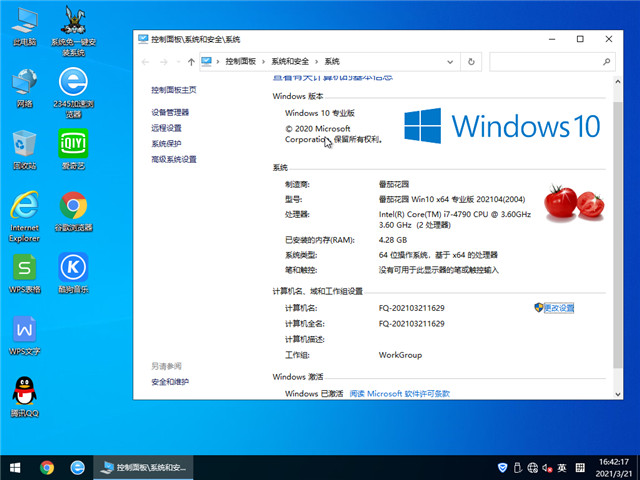The image size is (640, 480).
Task: Select the Internet Explorer desktop icon
Action: coord(24,217)
